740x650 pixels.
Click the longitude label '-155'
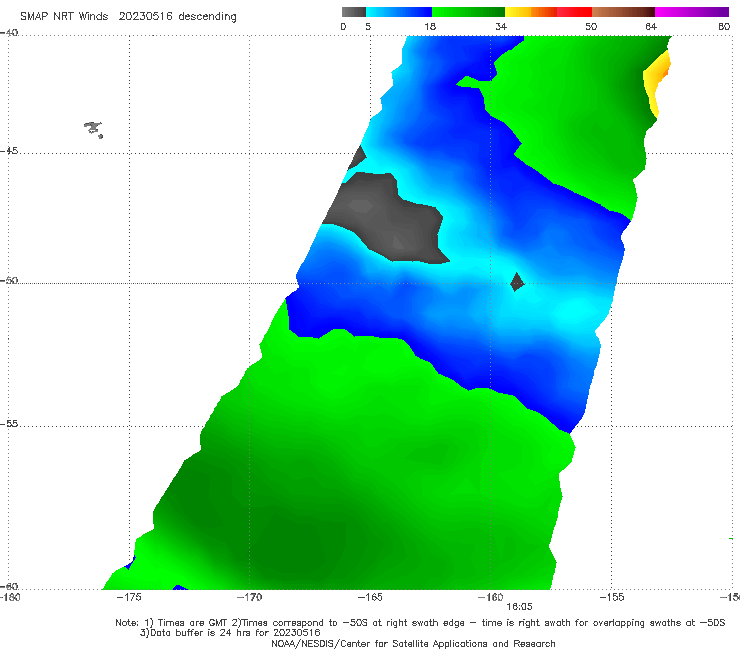tap(612, 597)
